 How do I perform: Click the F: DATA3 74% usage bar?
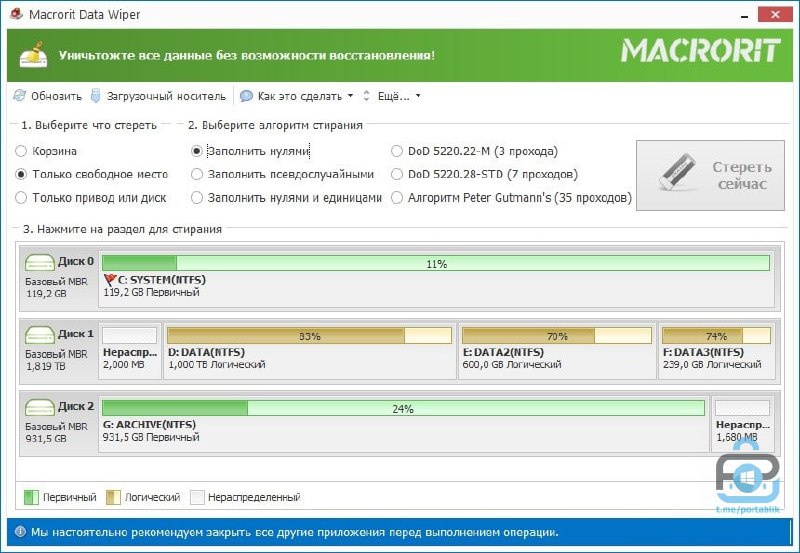coord(716,336)
